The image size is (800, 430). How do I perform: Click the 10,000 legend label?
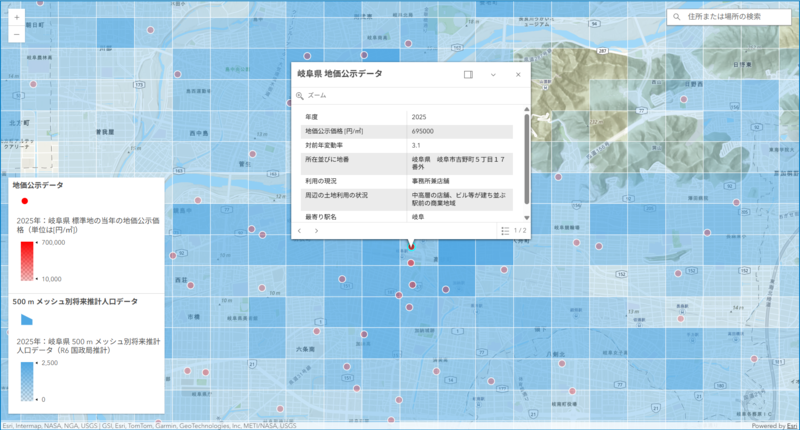pyautogui.click(x=52, y=279)
